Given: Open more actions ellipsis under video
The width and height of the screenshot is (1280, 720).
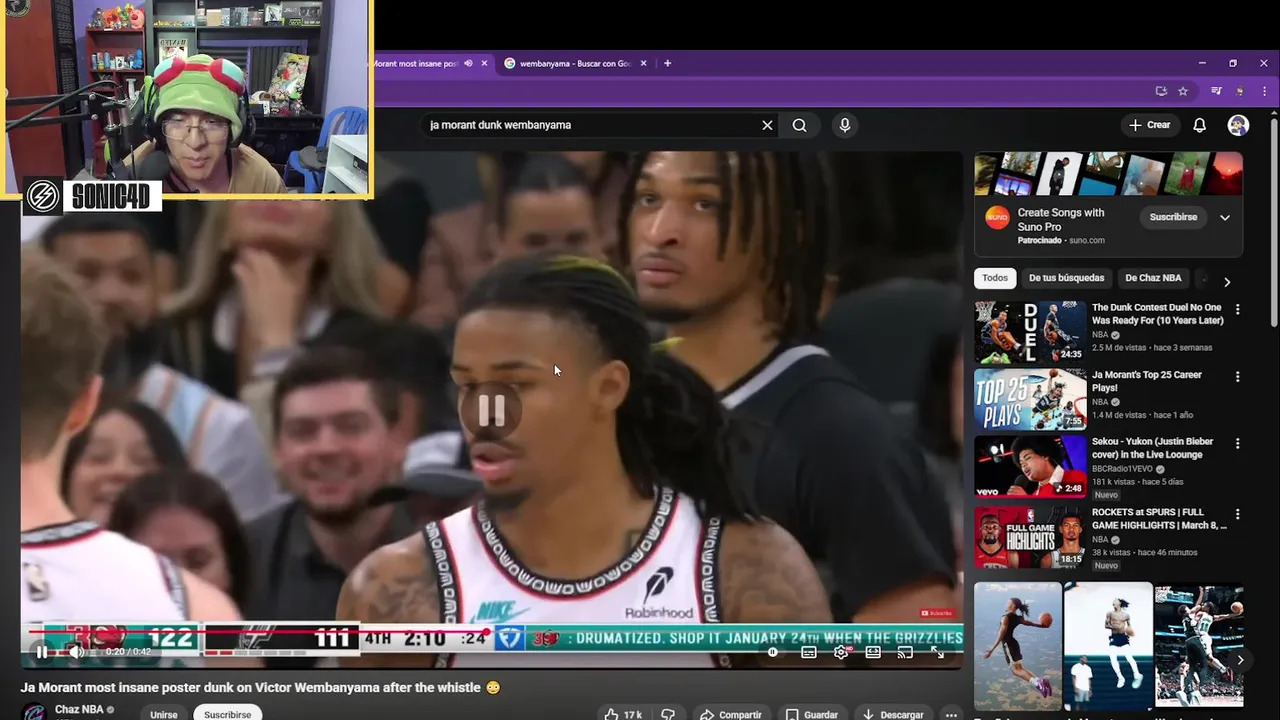Looking at the screenshot, I should click(952, 714).
